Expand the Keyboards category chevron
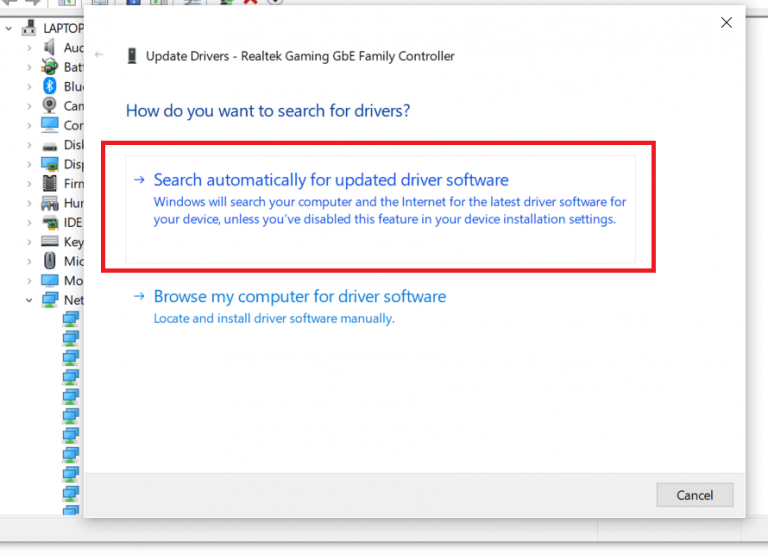768x555 pixels. 29,242
